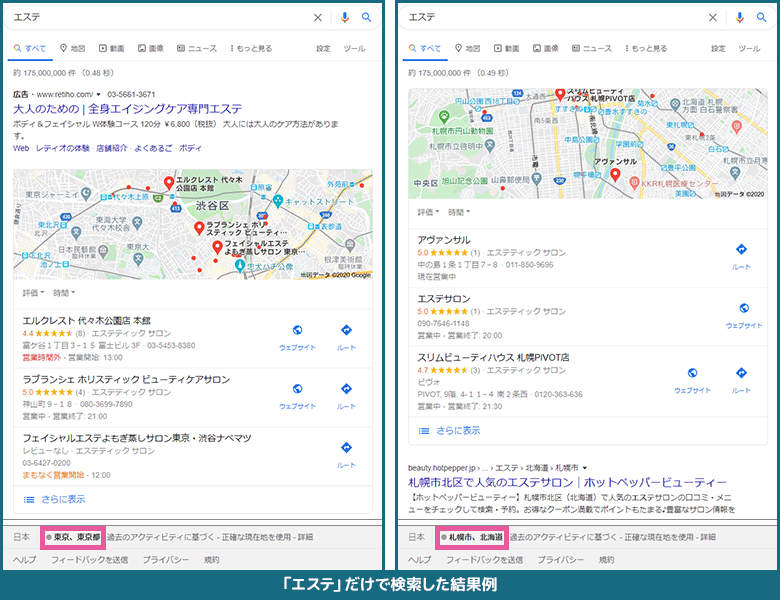Open dropdown arrow next to hotpepper breadcrumb
780x600 pixels.
(585, 468)
